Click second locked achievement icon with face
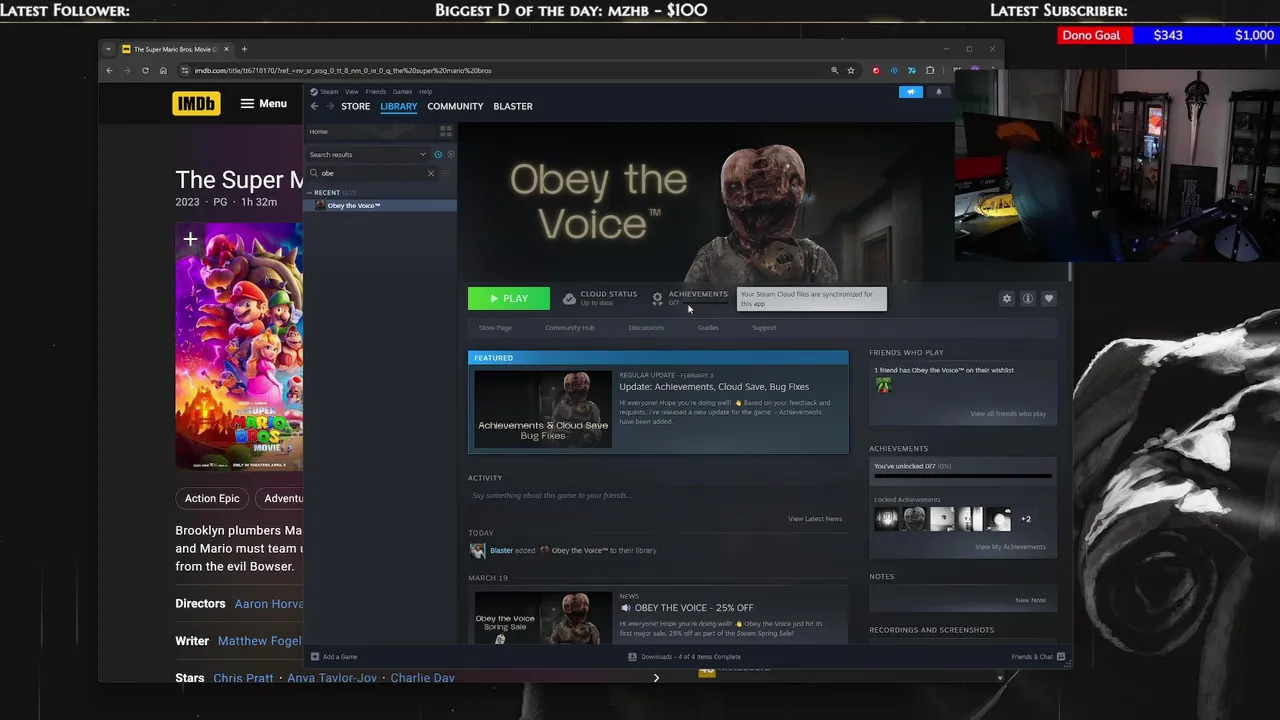Screen dimensions: 1280x720 (x=914, y=519)
